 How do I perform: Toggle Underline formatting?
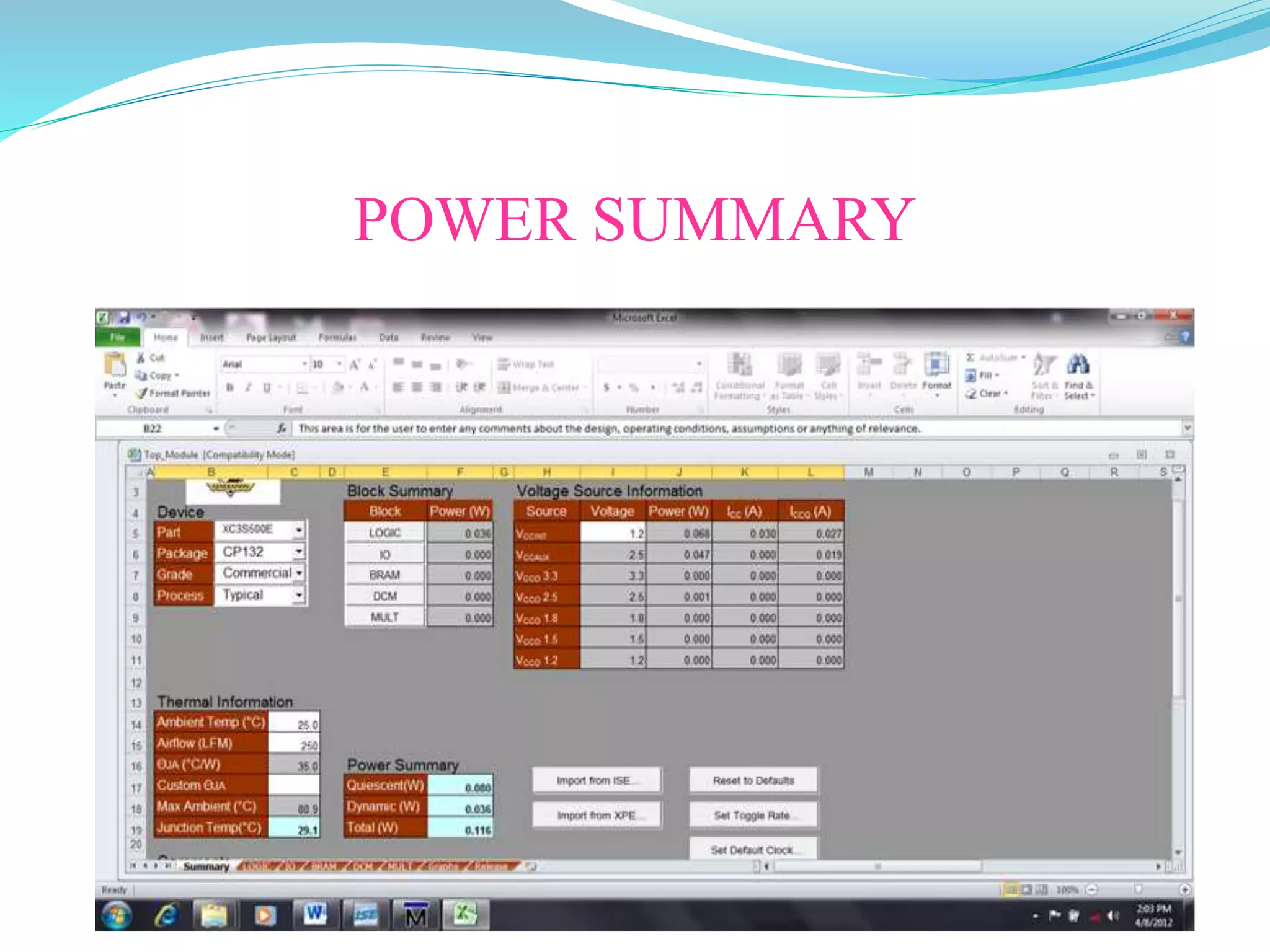click(x=267, y=387)
